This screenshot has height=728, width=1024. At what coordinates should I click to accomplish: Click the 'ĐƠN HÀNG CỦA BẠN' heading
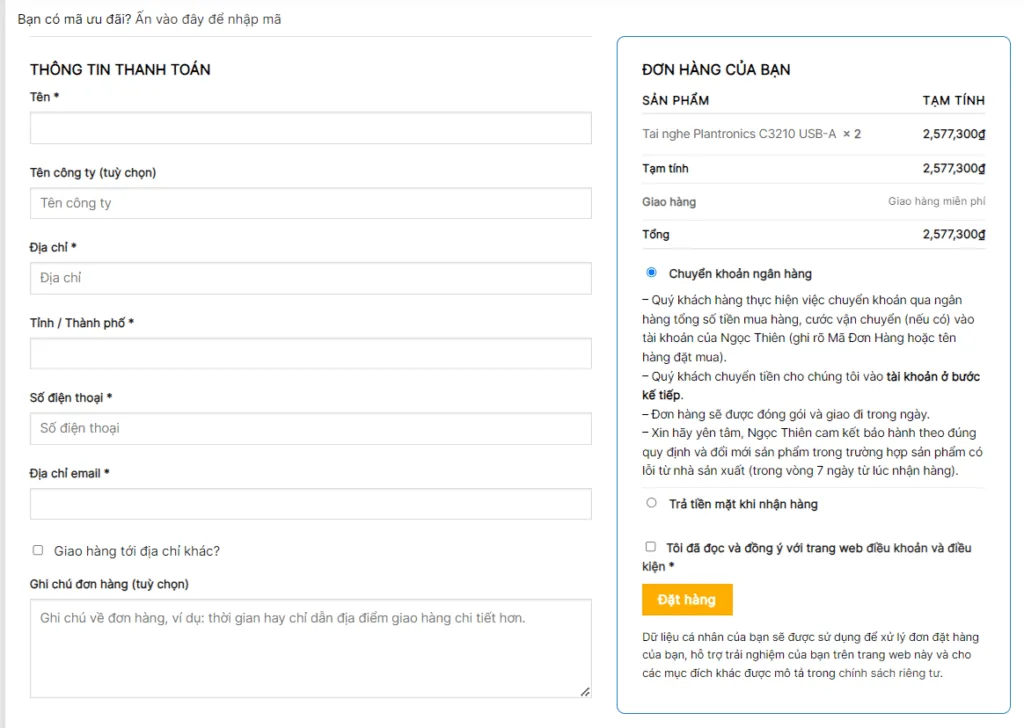[x=716, y=70]
